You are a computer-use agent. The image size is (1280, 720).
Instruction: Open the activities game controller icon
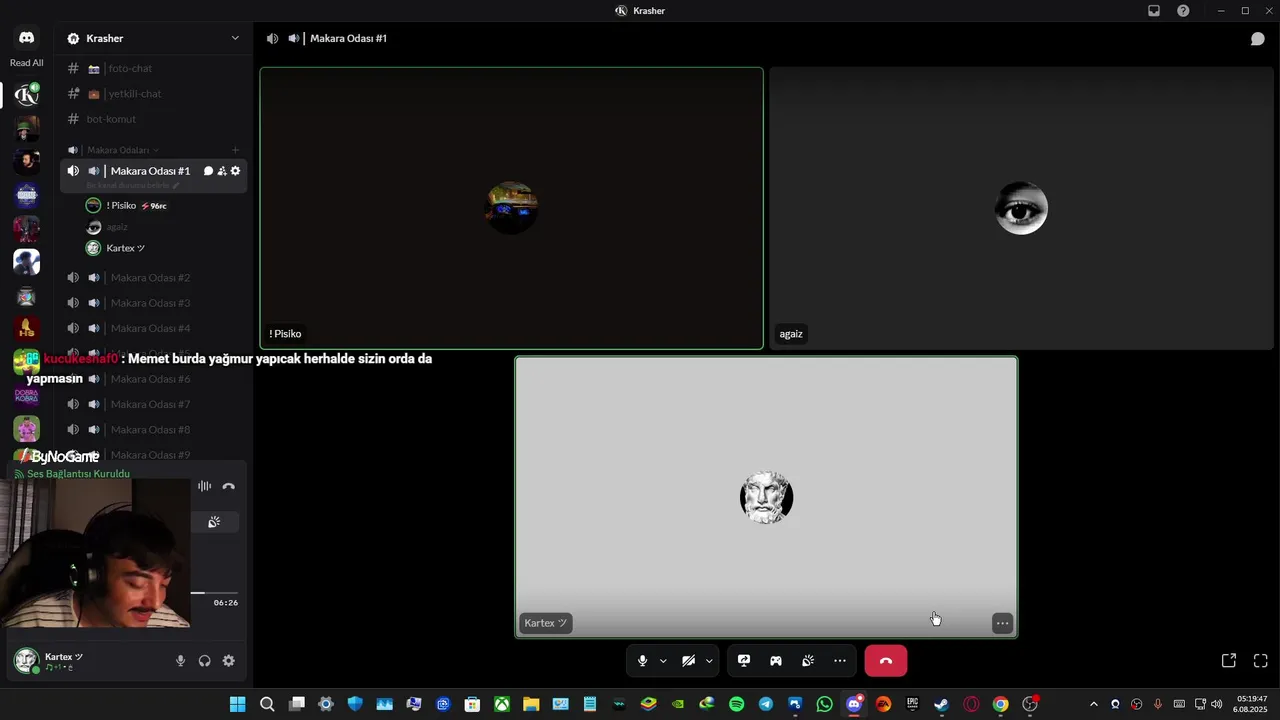point(776,661)
